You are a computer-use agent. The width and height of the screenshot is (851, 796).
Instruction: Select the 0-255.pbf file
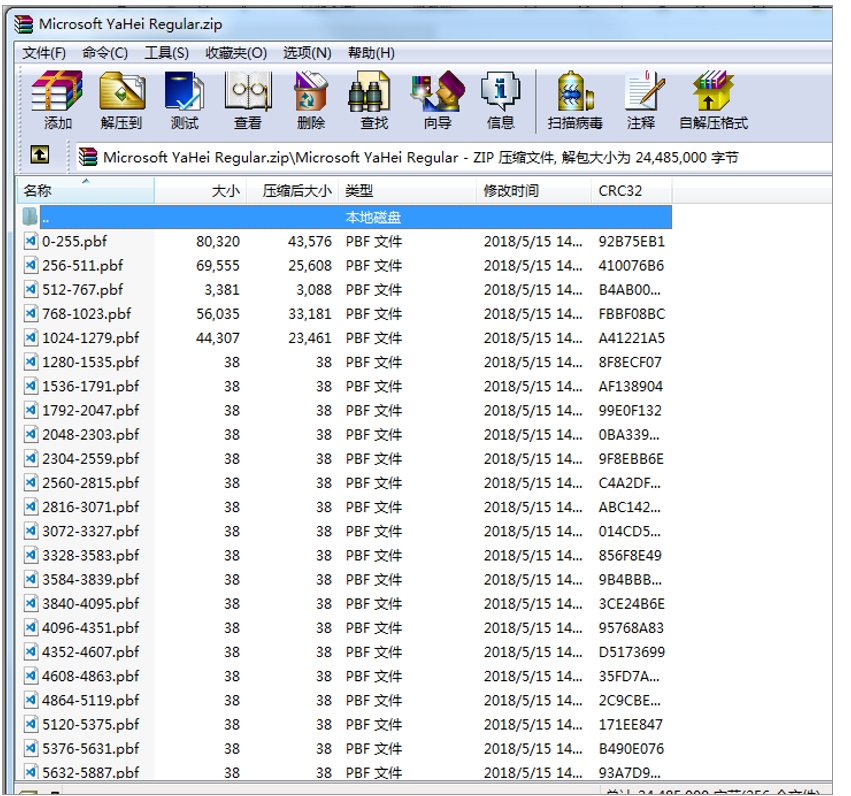click(74, 241)
